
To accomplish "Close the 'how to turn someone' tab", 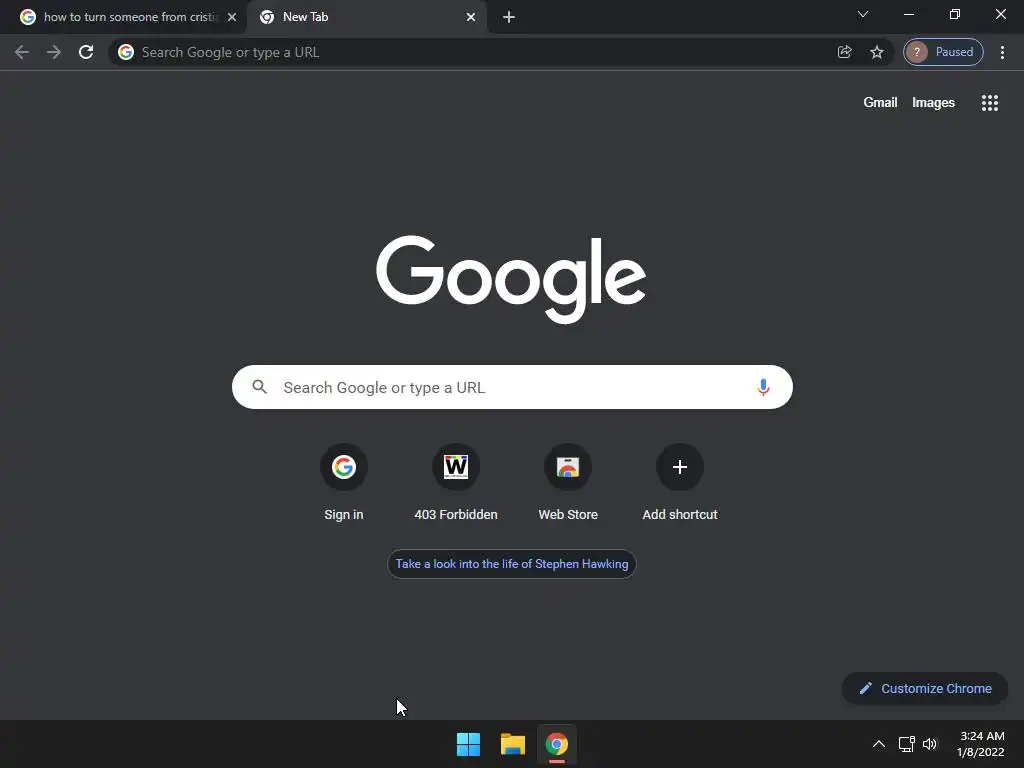I will point(232,17).
